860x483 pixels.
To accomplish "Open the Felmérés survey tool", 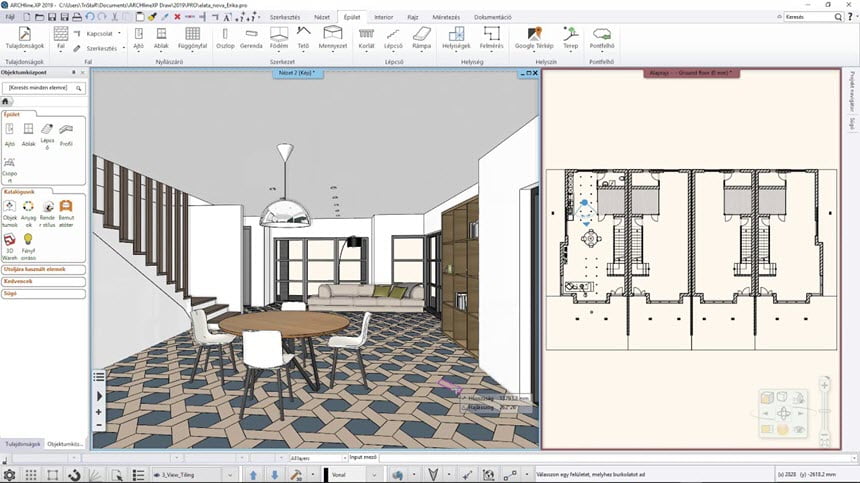I will [491, 38].
